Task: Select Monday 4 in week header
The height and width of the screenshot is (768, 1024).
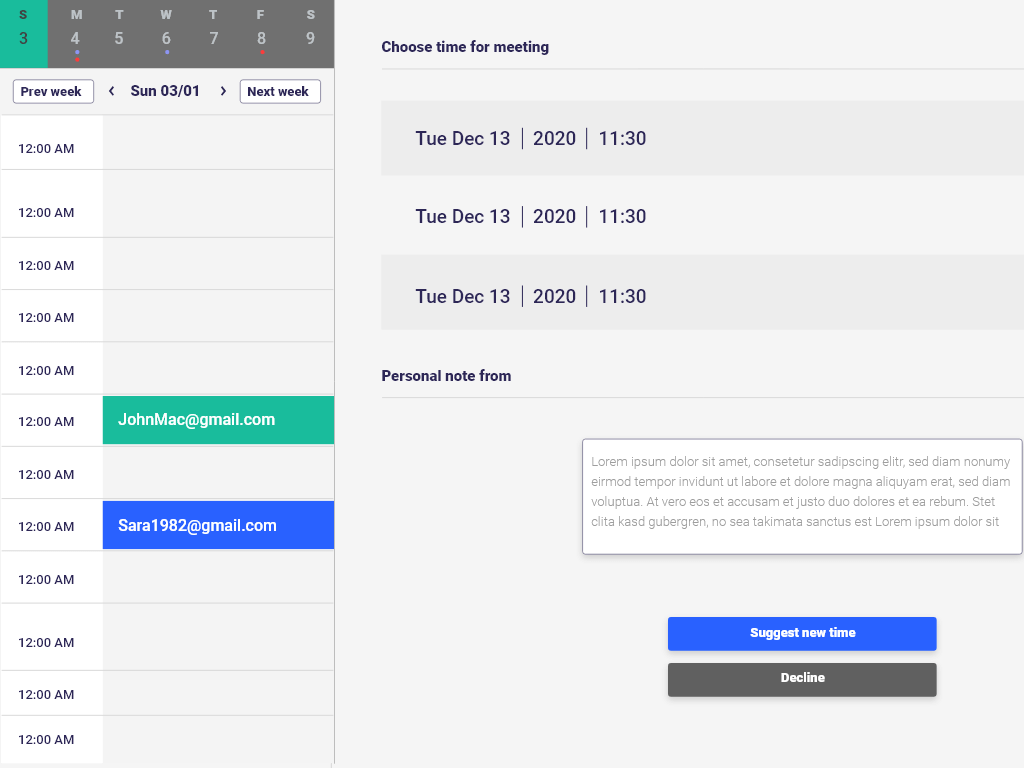Action: tap(76, 33)
